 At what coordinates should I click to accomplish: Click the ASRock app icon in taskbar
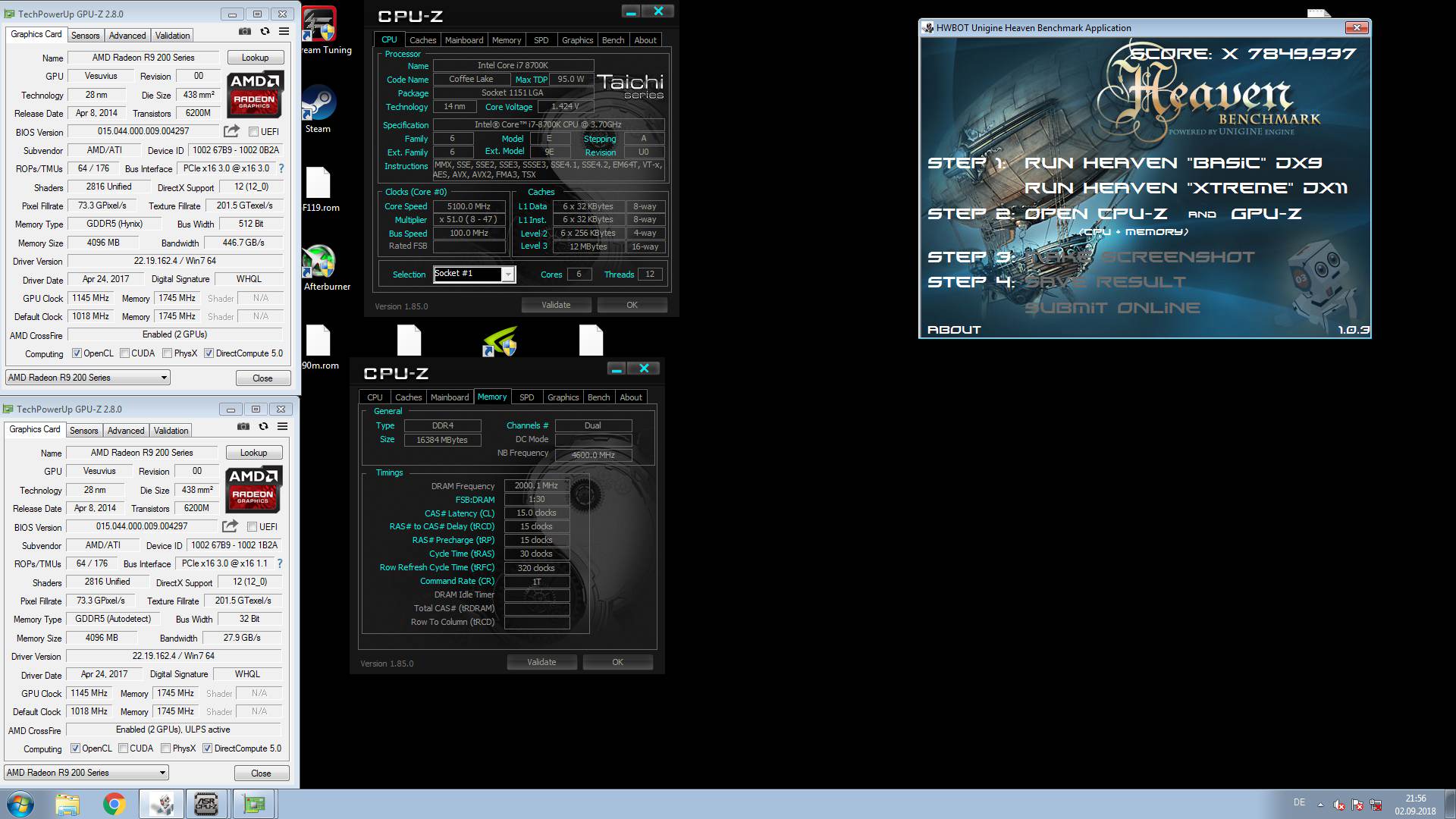pyautogui.click(x=207, y=804)
